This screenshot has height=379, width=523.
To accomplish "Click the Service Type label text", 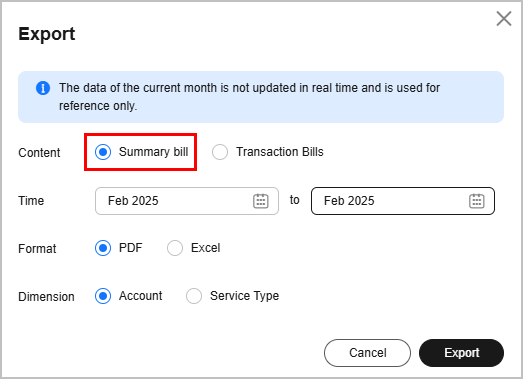I will pos(244,296).
